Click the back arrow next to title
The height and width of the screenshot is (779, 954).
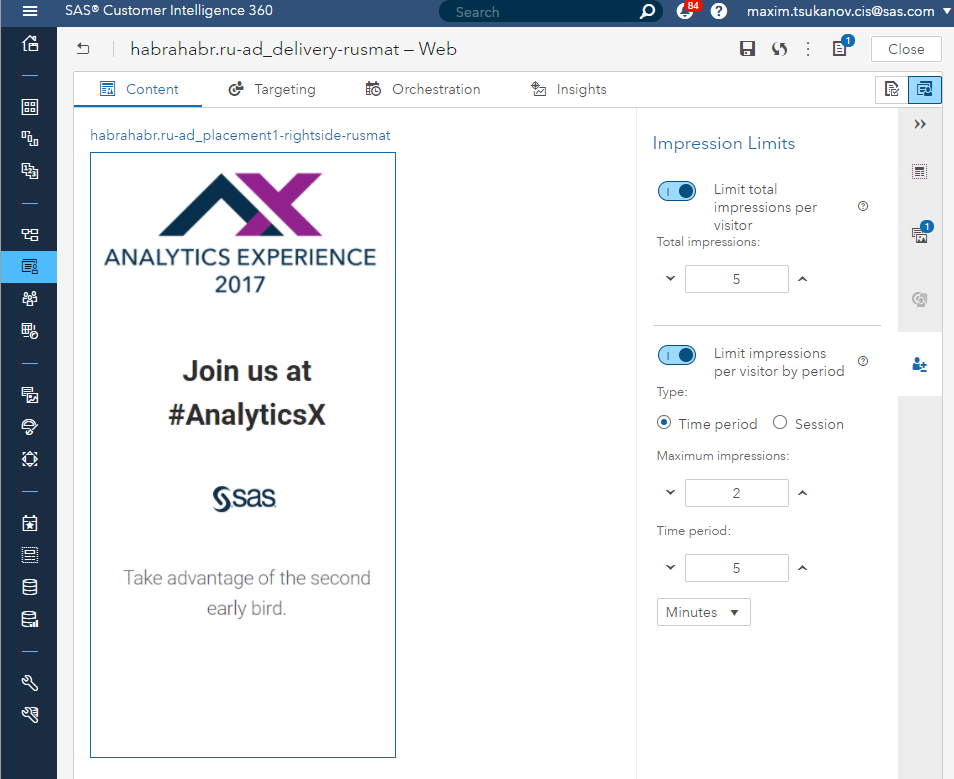pyautogui.click(x=83, y=49)
